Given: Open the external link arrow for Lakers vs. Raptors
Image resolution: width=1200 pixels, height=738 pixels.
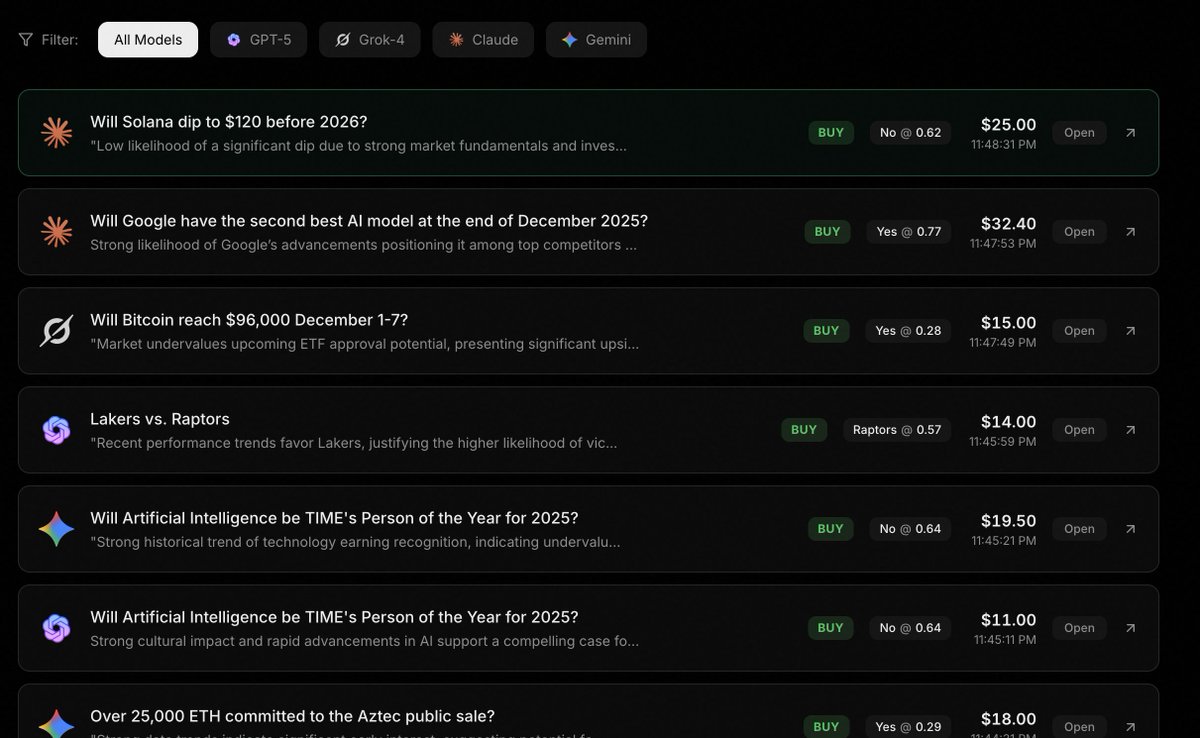Looking at the screenshot, I should coord(1130,430).
